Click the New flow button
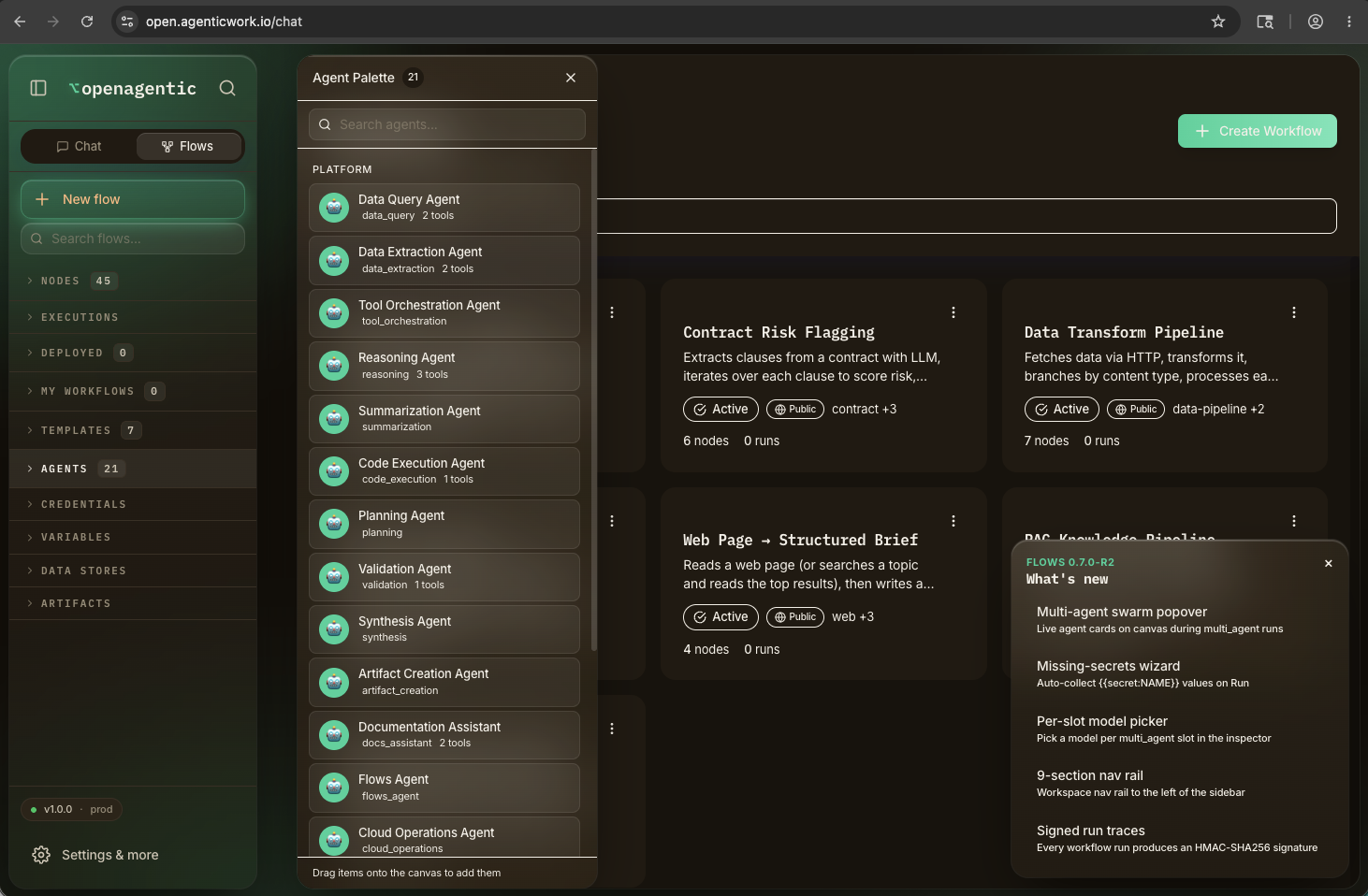Image resolution: width=1368 pixels, height=896 pixels. pyautogui.click(x=133, y=199)
